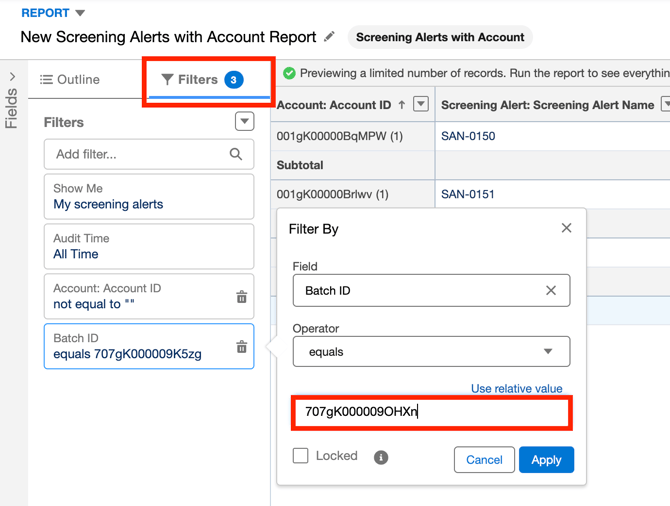670x506 pixels.
Task: Click the Add filter search field
Action: (149, 154)
